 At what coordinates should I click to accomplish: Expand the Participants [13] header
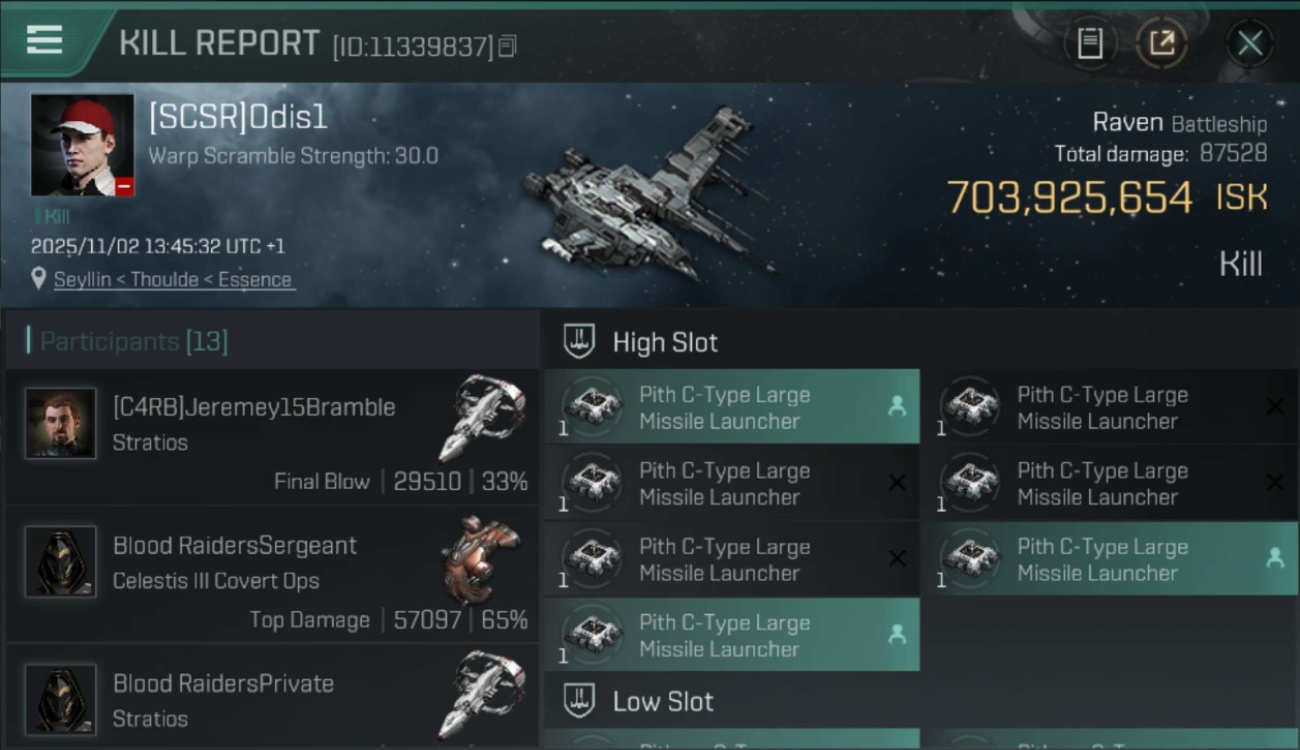click(x=134, y=342)
